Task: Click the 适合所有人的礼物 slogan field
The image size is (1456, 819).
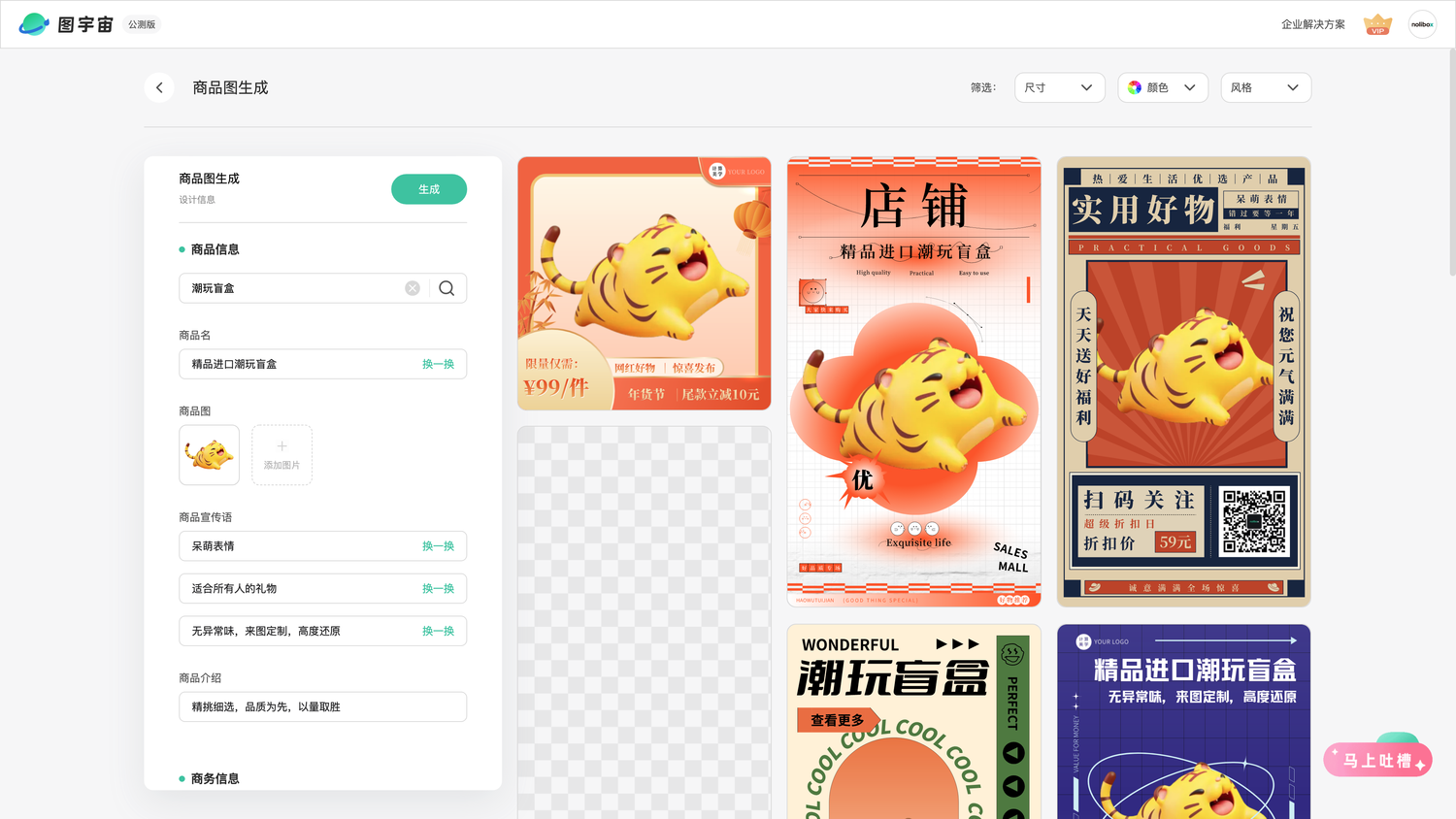Action: click(x=322, y=589)
